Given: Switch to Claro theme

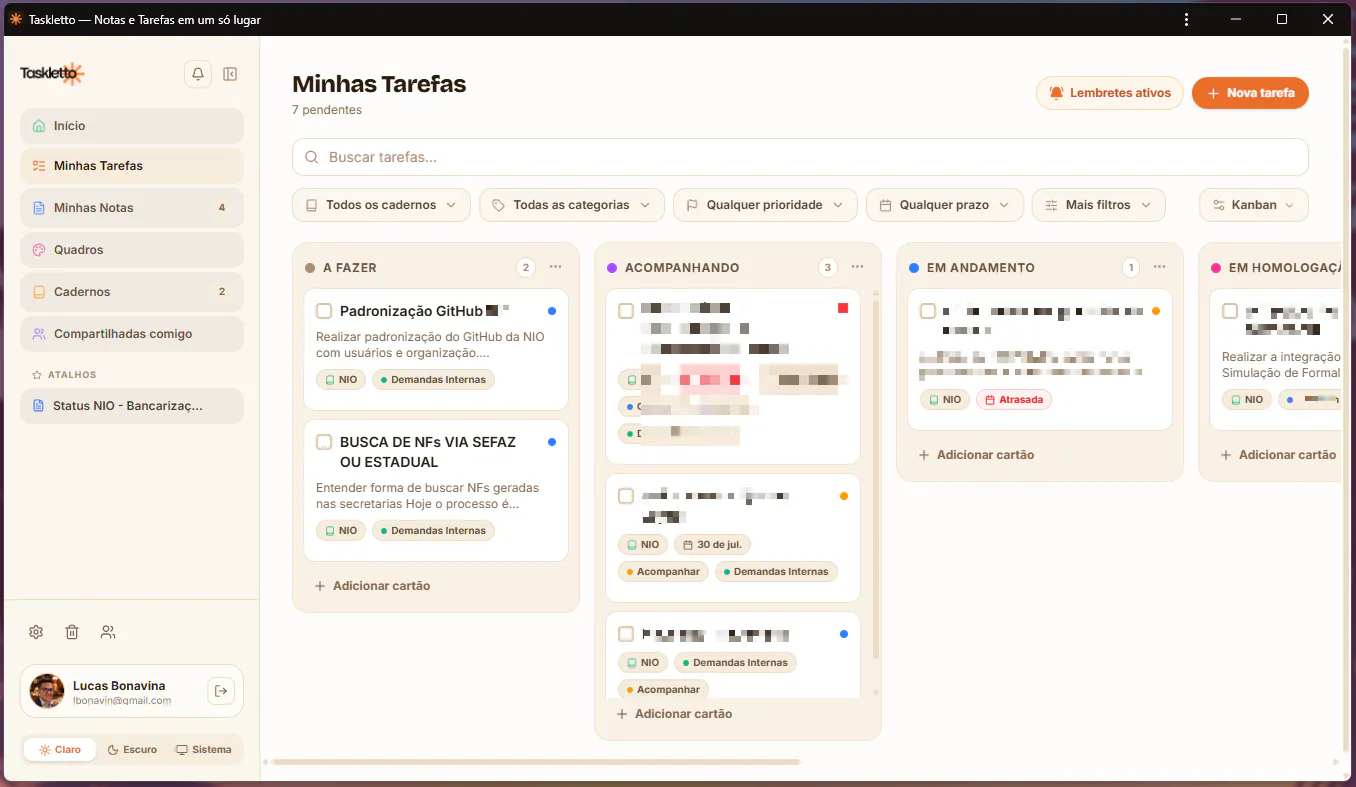Looking at the screenshot, I should (x=60, y=750).
